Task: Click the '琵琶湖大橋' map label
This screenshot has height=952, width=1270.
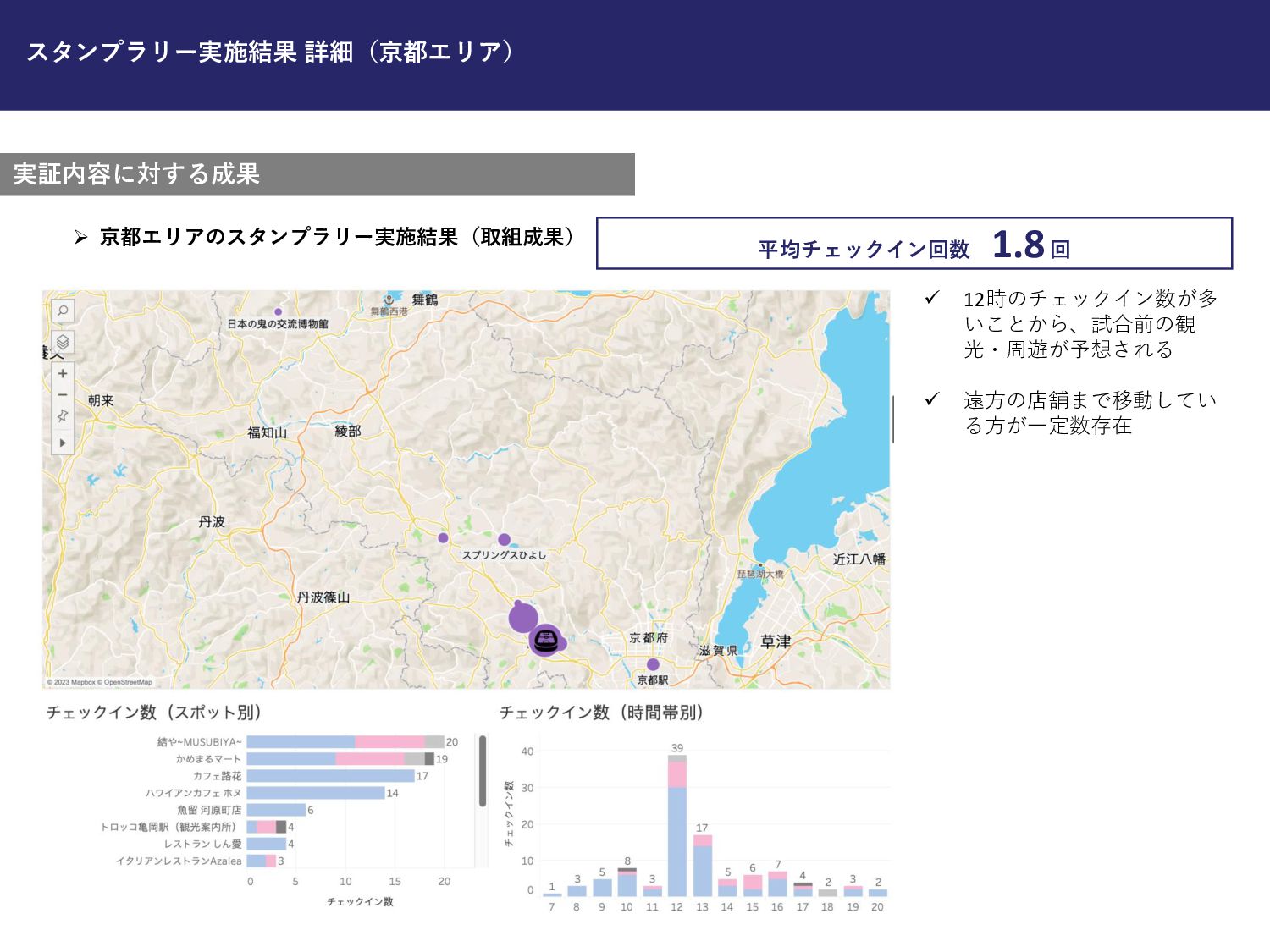Action: pyautogui.click(x=760, y=574)
